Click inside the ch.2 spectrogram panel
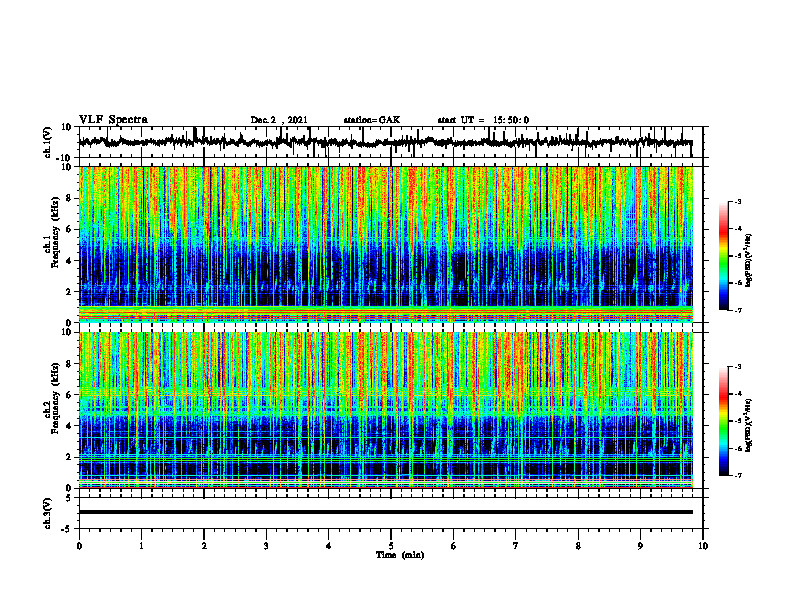 tap(386, 410)
